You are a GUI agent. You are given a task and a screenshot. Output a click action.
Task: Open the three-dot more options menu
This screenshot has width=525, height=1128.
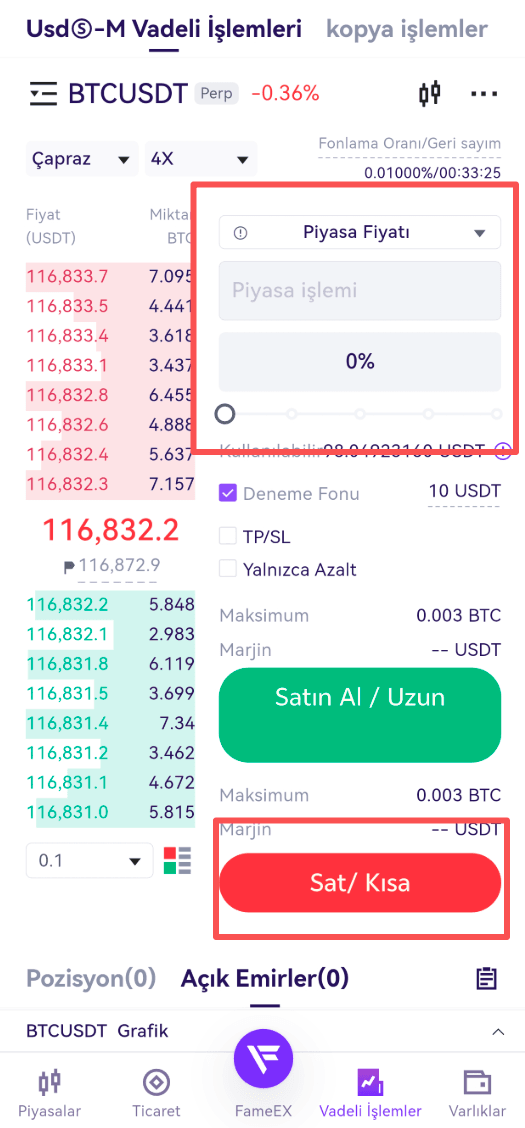coord(483,94)
